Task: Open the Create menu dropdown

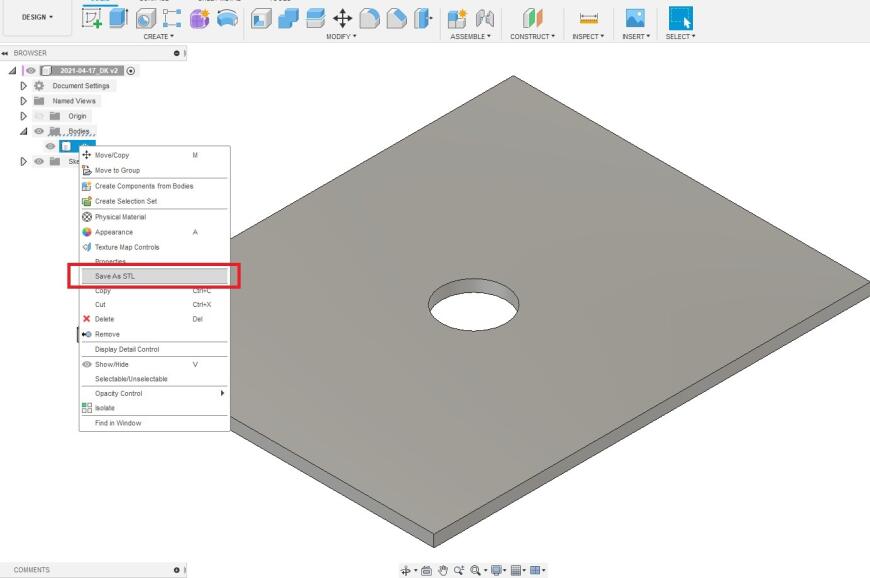Action: click(x=159, y=36)
